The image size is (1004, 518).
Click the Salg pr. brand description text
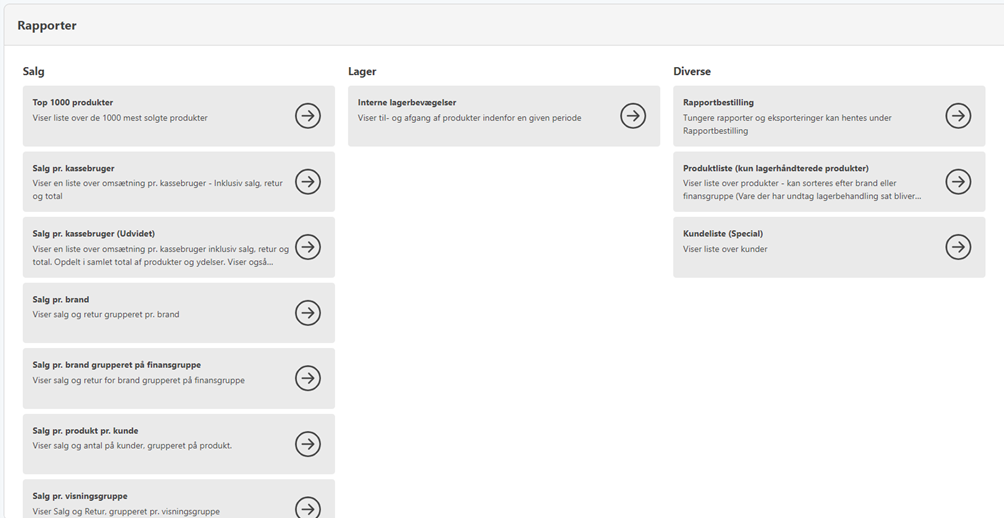pos(106,315)
